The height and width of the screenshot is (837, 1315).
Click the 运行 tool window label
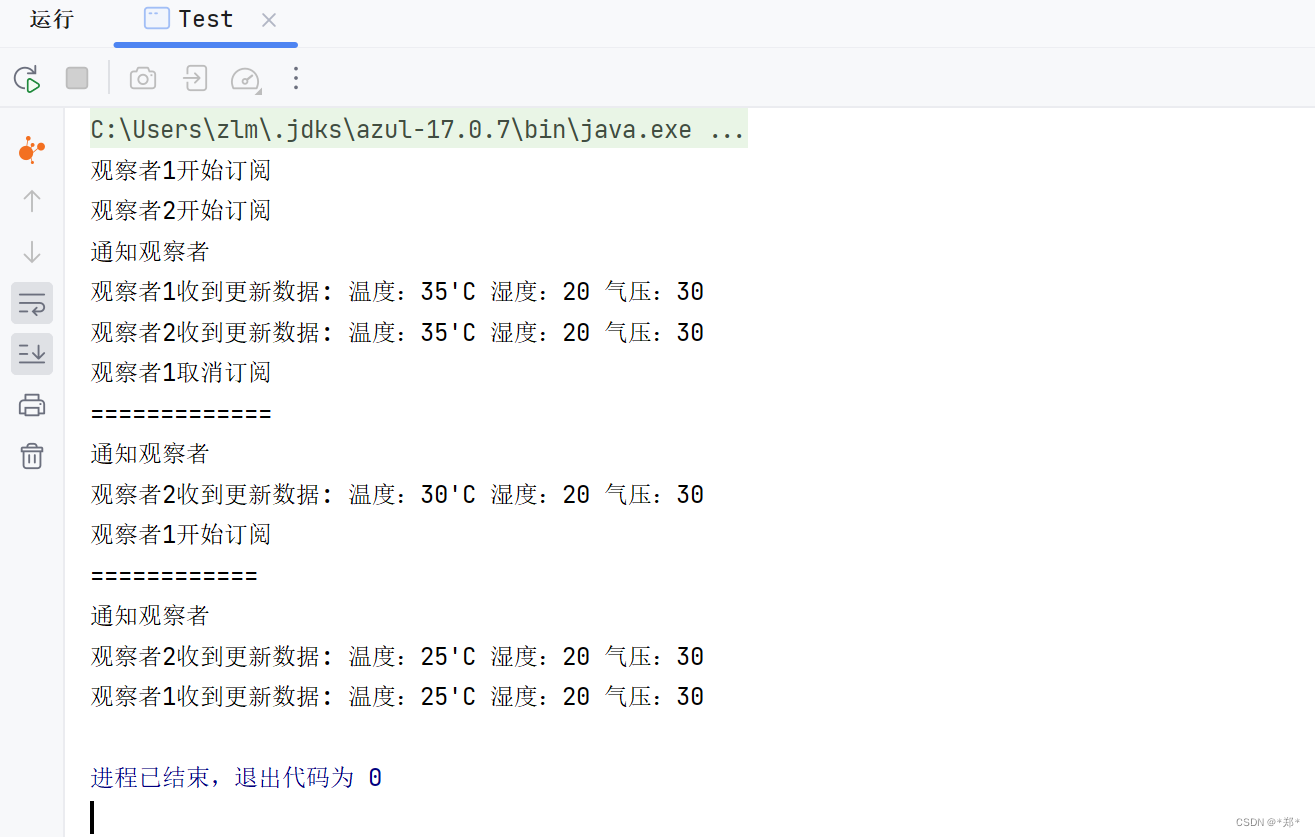(x=52, y=19)
